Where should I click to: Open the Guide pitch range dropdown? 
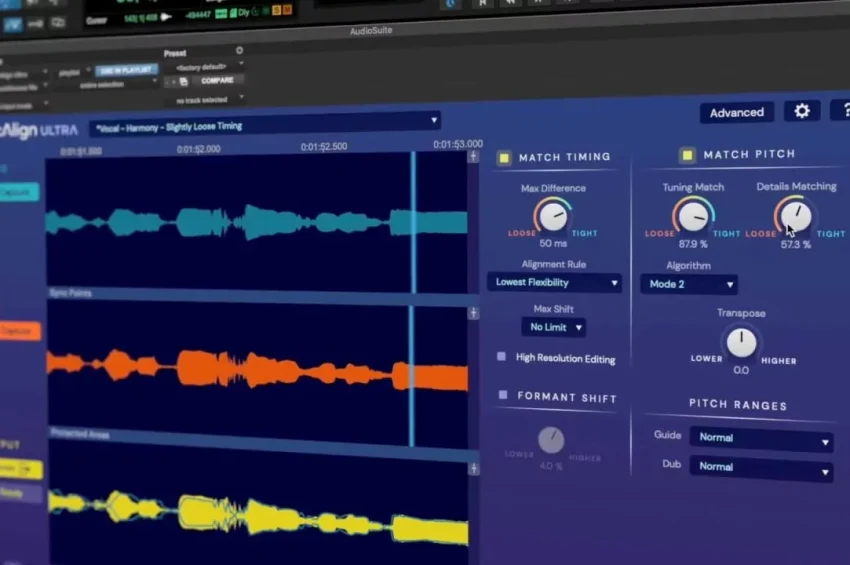click(x=761, y=438)
